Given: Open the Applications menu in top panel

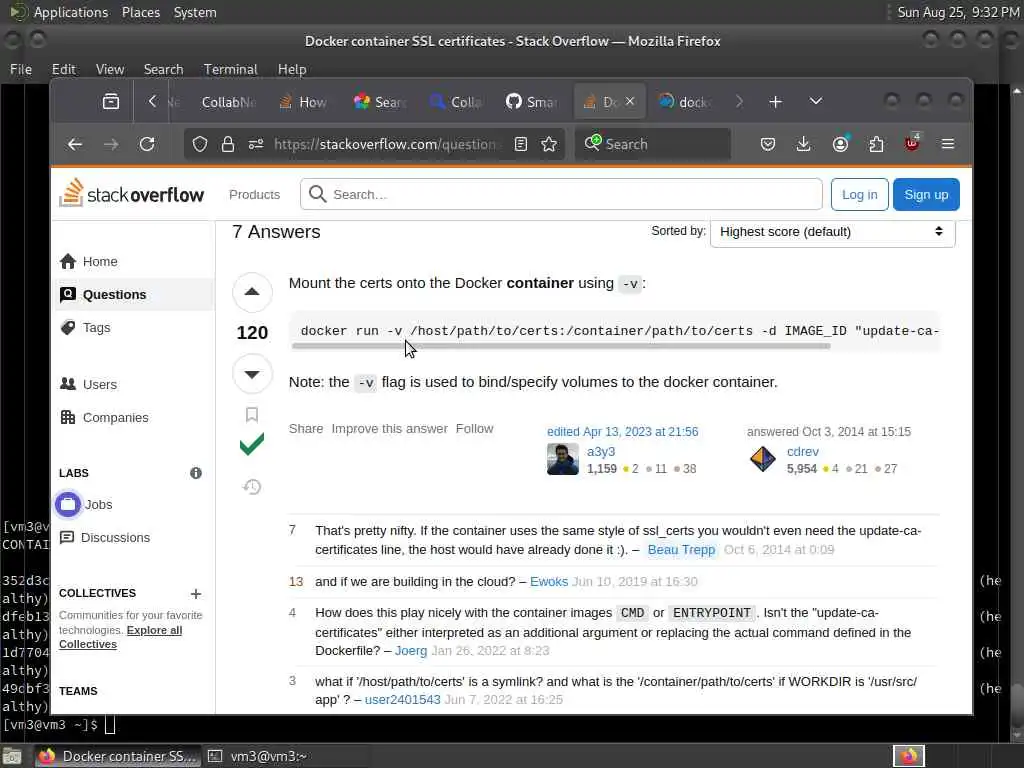Looking at the screenshot, I should pos(71,12).
